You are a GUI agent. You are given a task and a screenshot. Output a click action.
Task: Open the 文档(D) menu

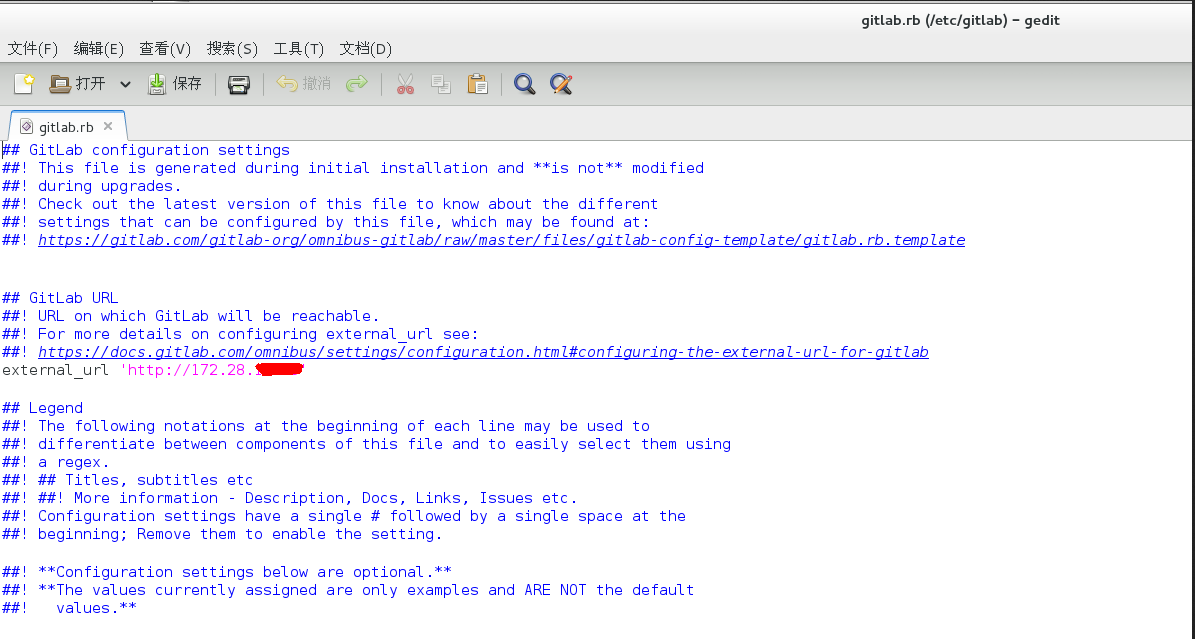pos(366,49)
